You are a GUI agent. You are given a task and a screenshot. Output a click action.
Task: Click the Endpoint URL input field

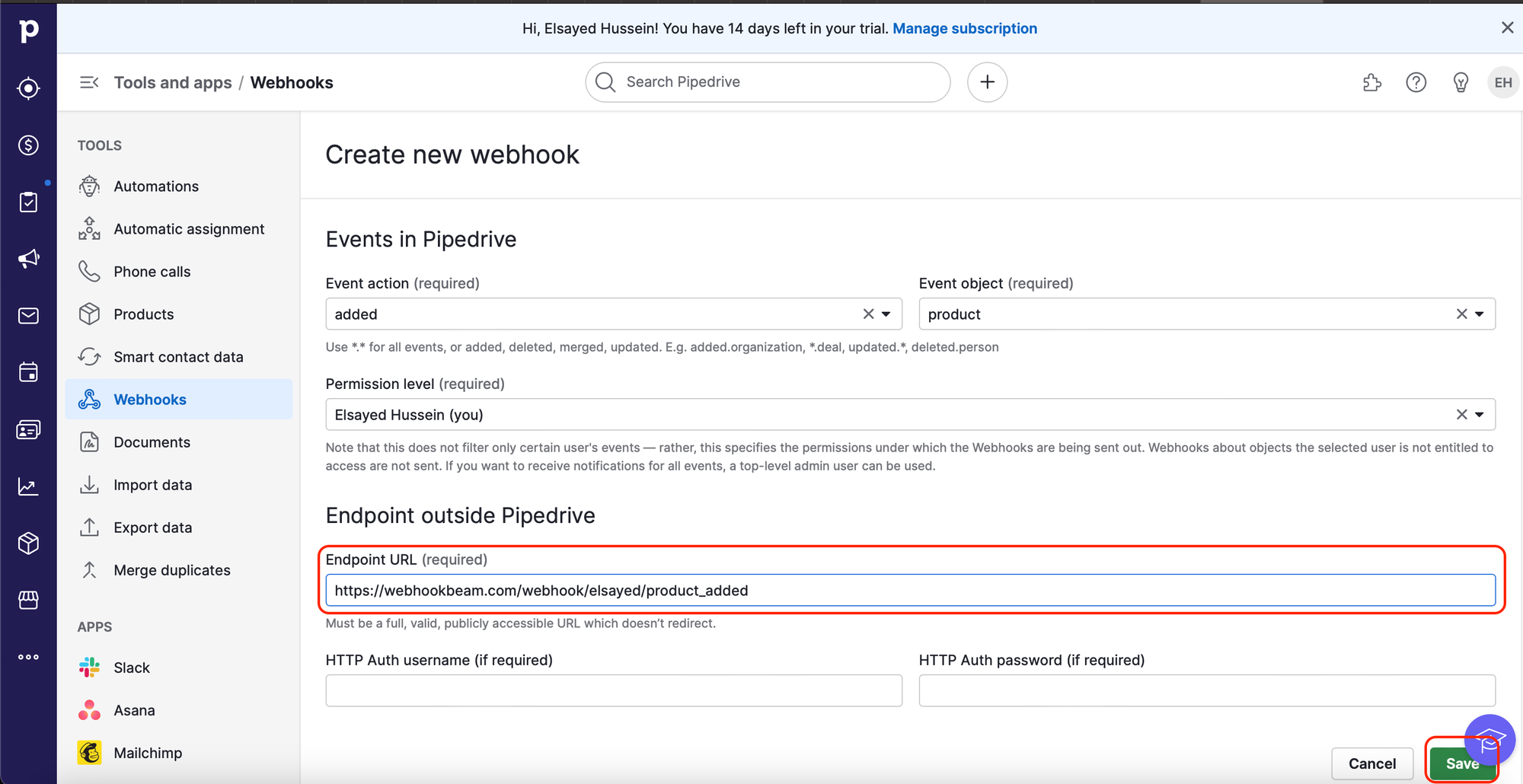pyautogui.click(x=910, y=591)
